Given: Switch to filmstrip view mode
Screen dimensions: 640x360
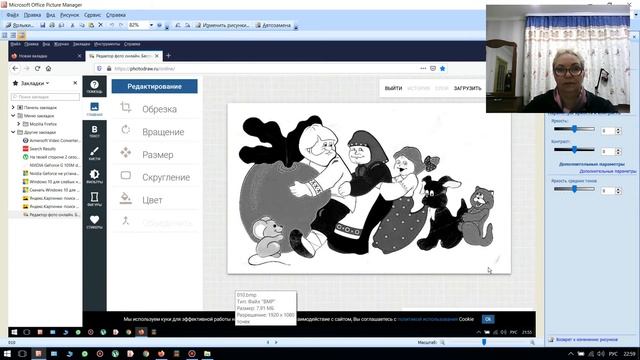Looking at the screenshot, I should 13,35.
